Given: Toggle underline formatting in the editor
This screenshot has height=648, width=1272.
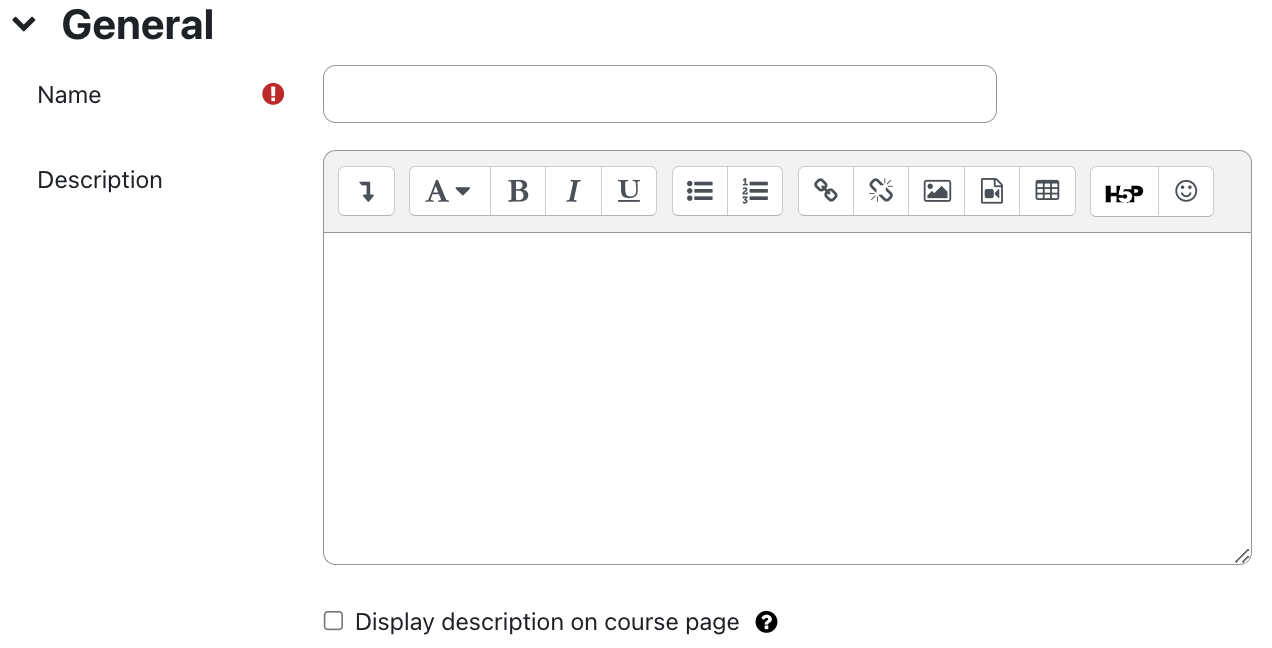Looking at the screenshot, I should coord(629,191).
